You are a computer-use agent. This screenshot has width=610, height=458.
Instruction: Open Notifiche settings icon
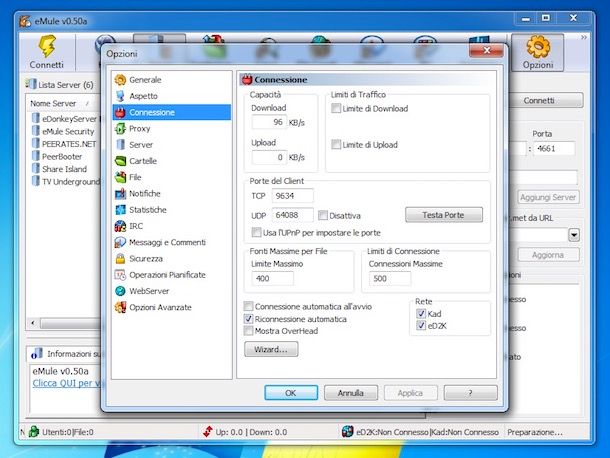(x=120, y=193)
